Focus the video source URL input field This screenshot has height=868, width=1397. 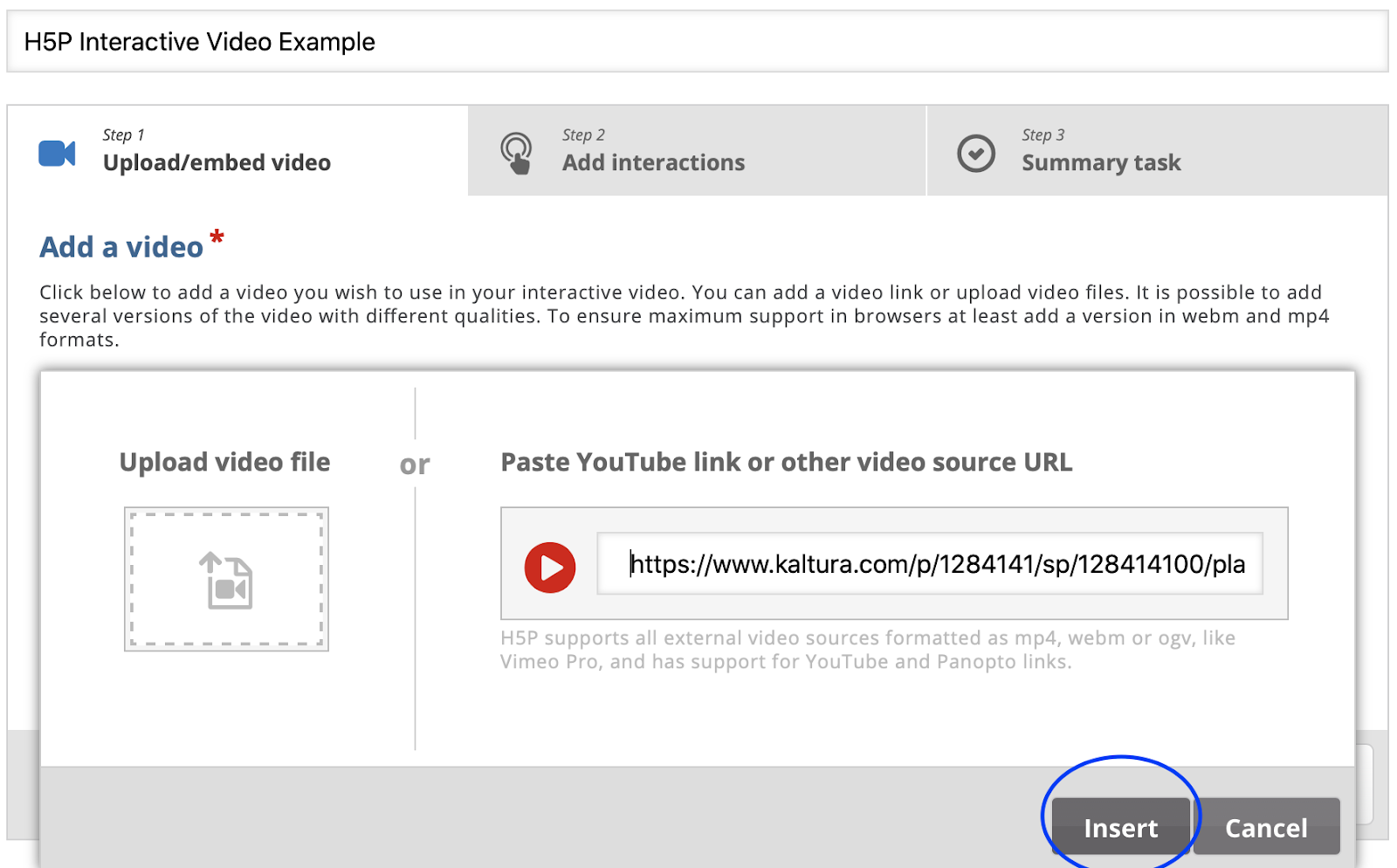930,564
